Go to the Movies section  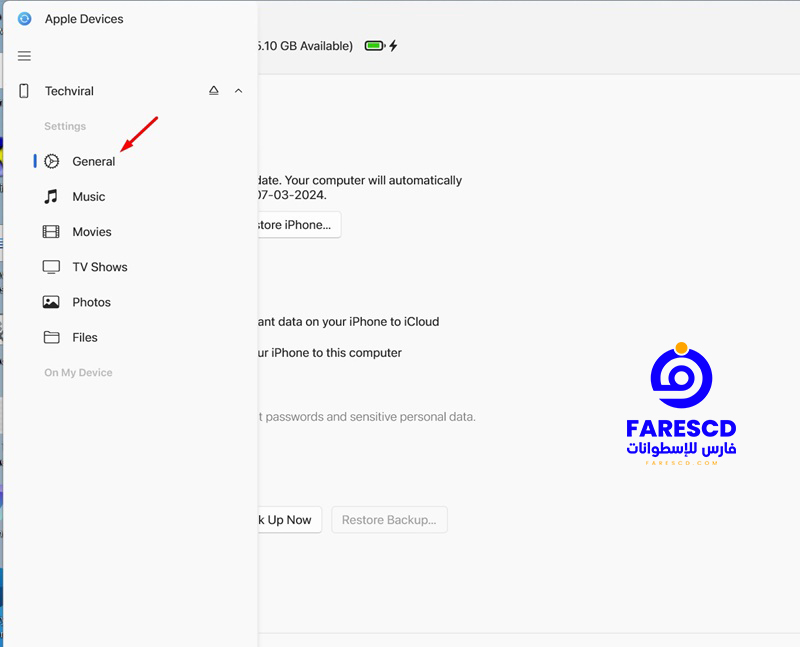[91, 232]
